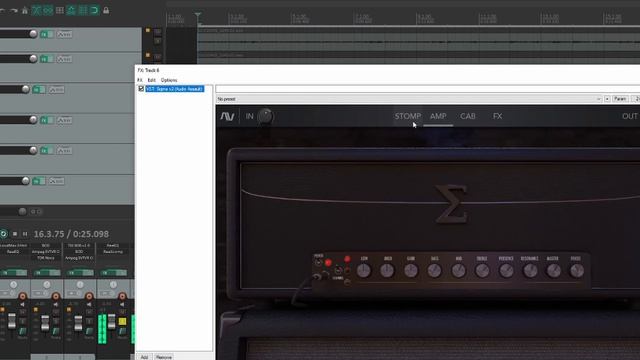Toggle envelope points move icon
Screen dimensions: 640x360
(71, 11)
